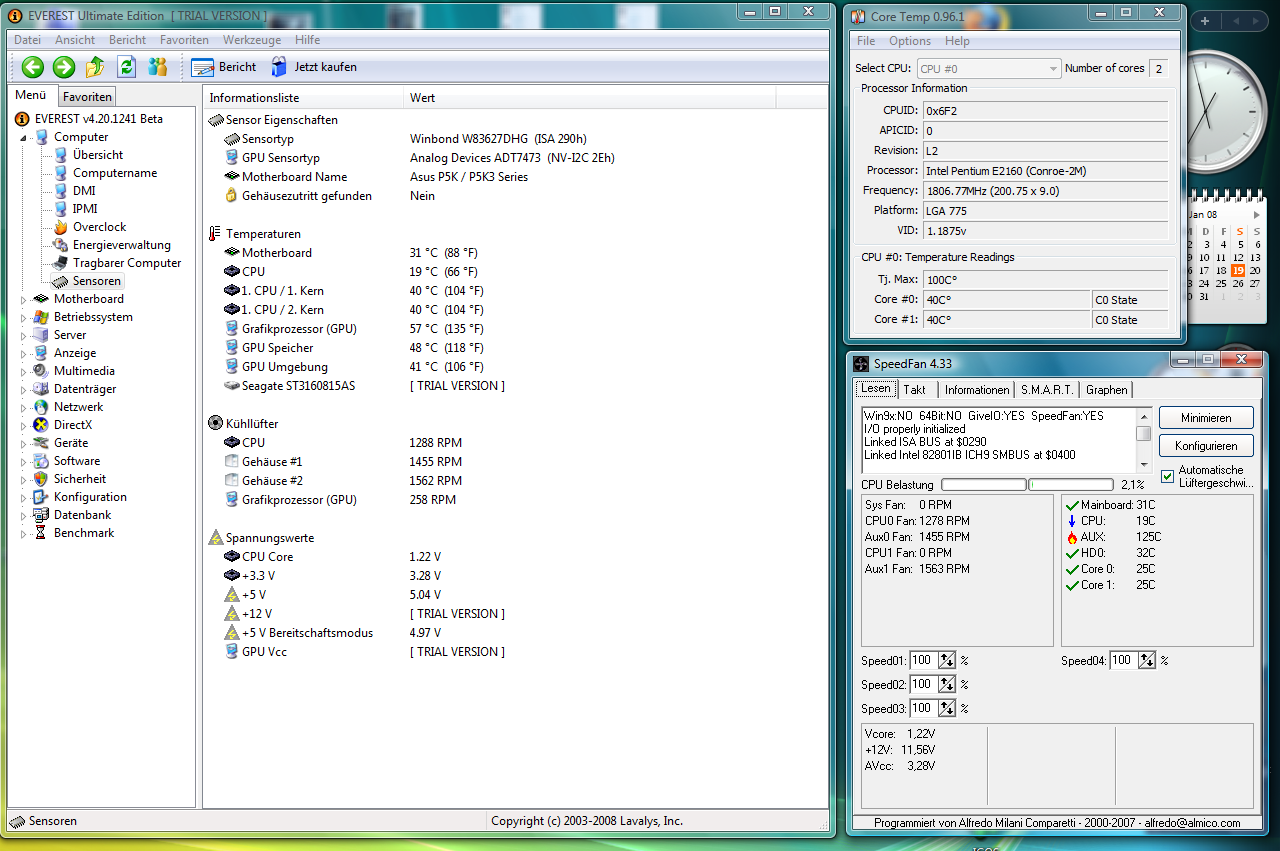Select Computername tree item
This screenshot has height=851, width=1280.
[x=115, y=173]
